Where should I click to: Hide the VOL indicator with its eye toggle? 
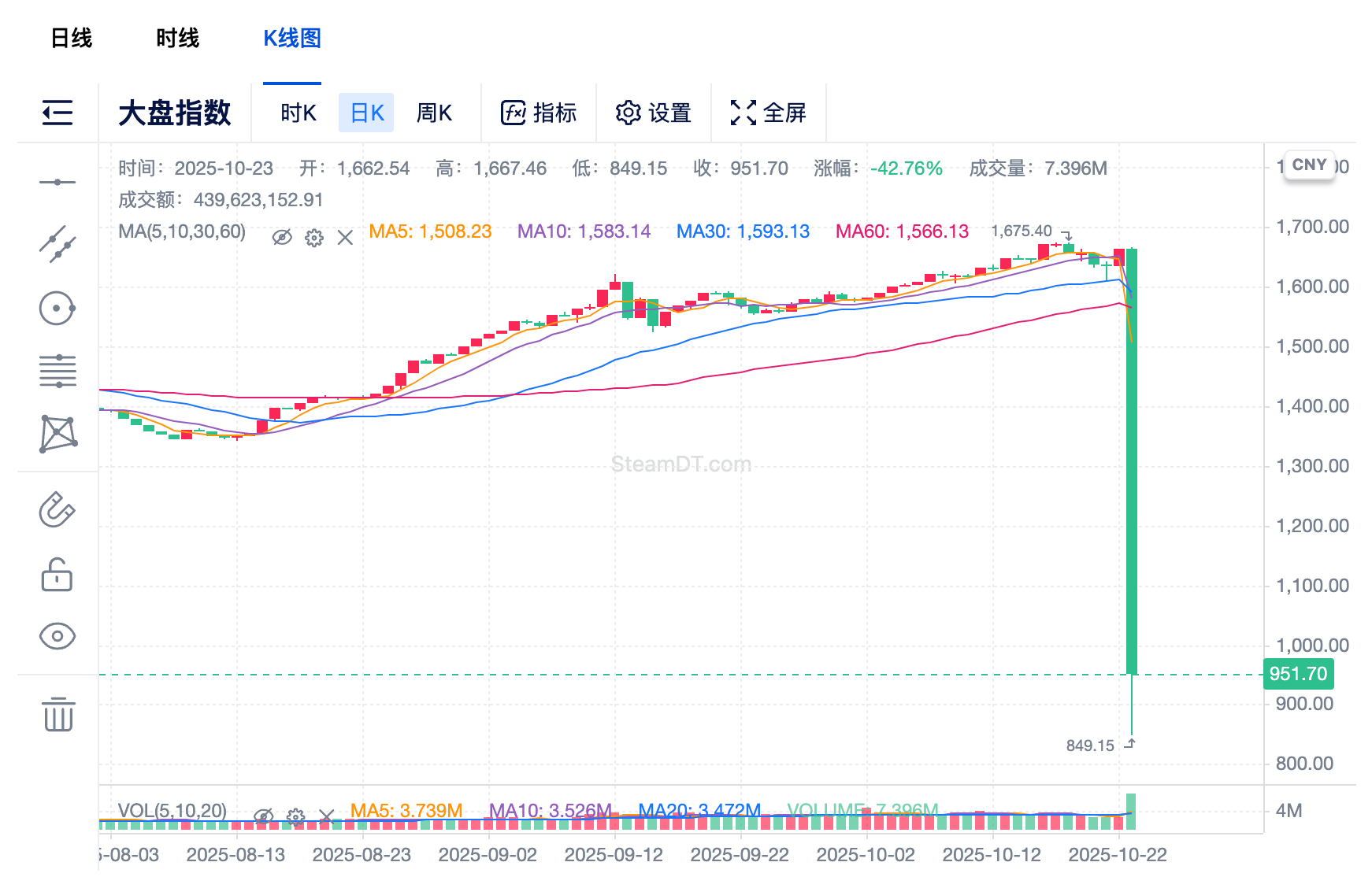(x=262, y=817)
